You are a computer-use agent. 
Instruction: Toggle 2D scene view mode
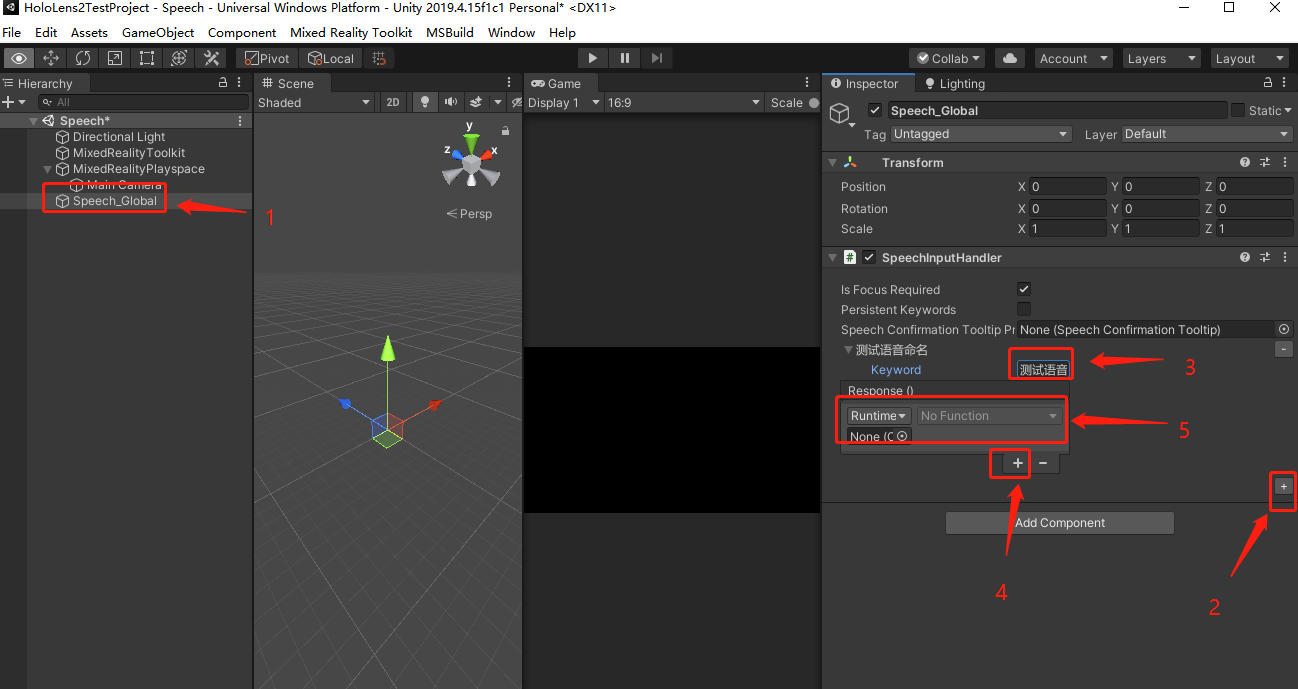(x=393, y=102)
